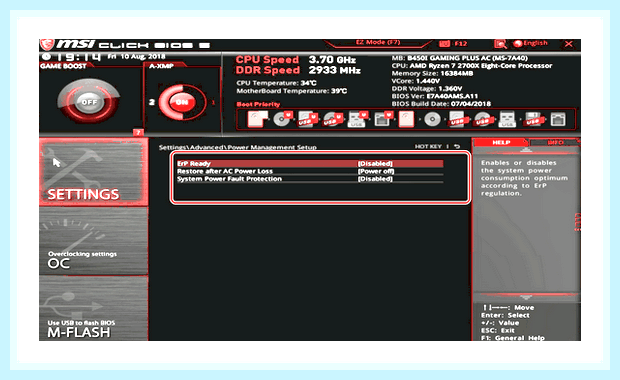Click the MB B450I GAMING PLUS AC line
620x380 pixels.
click(x=460, y=58)
